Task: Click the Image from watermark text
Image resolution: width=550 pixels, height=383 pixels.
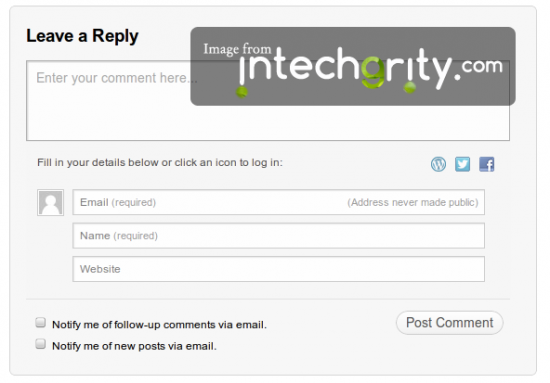Action: [237, 49]
